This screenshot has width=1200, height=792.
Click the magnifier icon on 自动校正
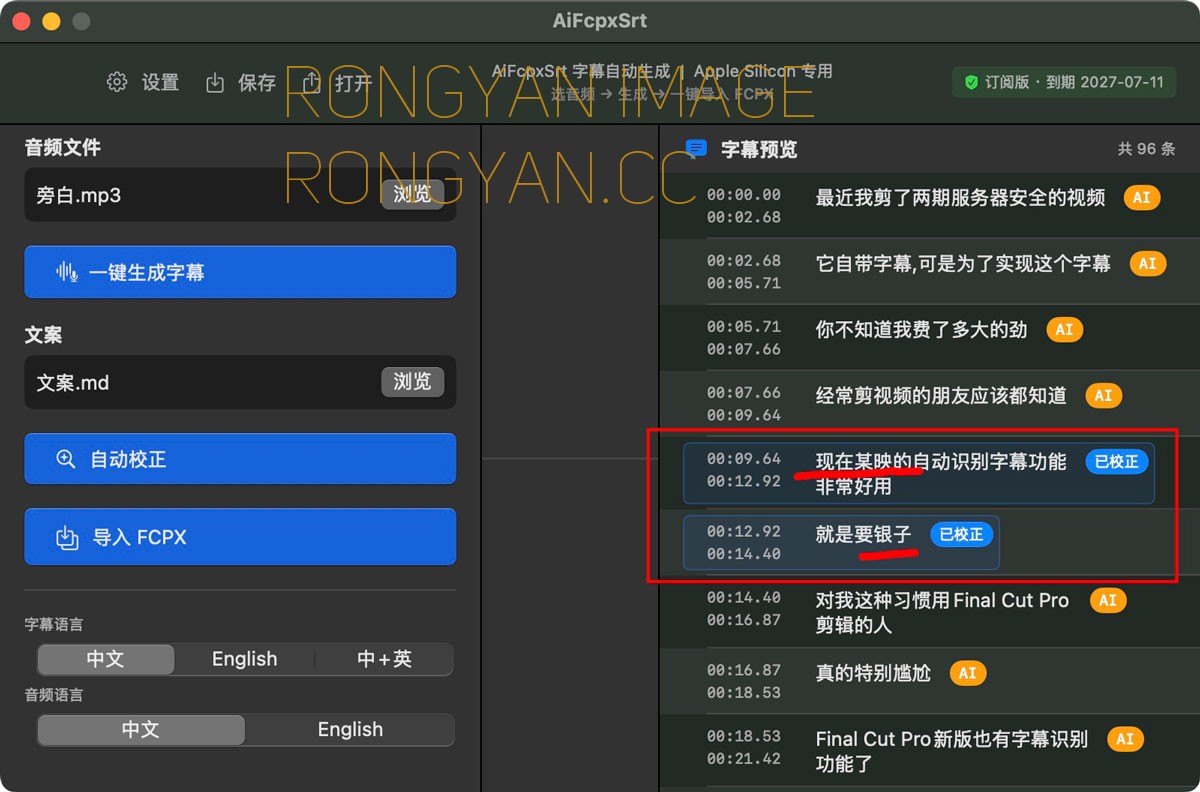pos(66,459)
